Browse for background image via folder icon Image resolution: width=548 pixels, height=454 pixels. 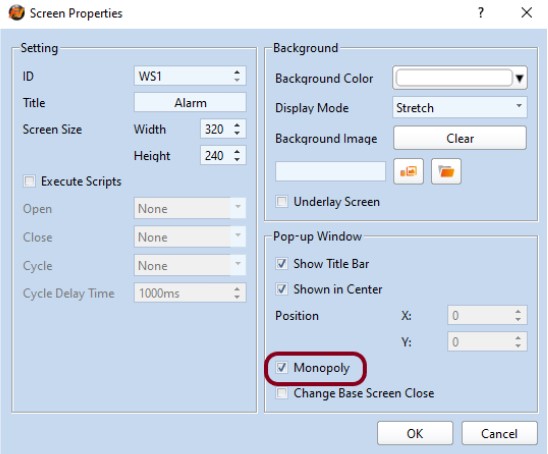tap(446, 171)
